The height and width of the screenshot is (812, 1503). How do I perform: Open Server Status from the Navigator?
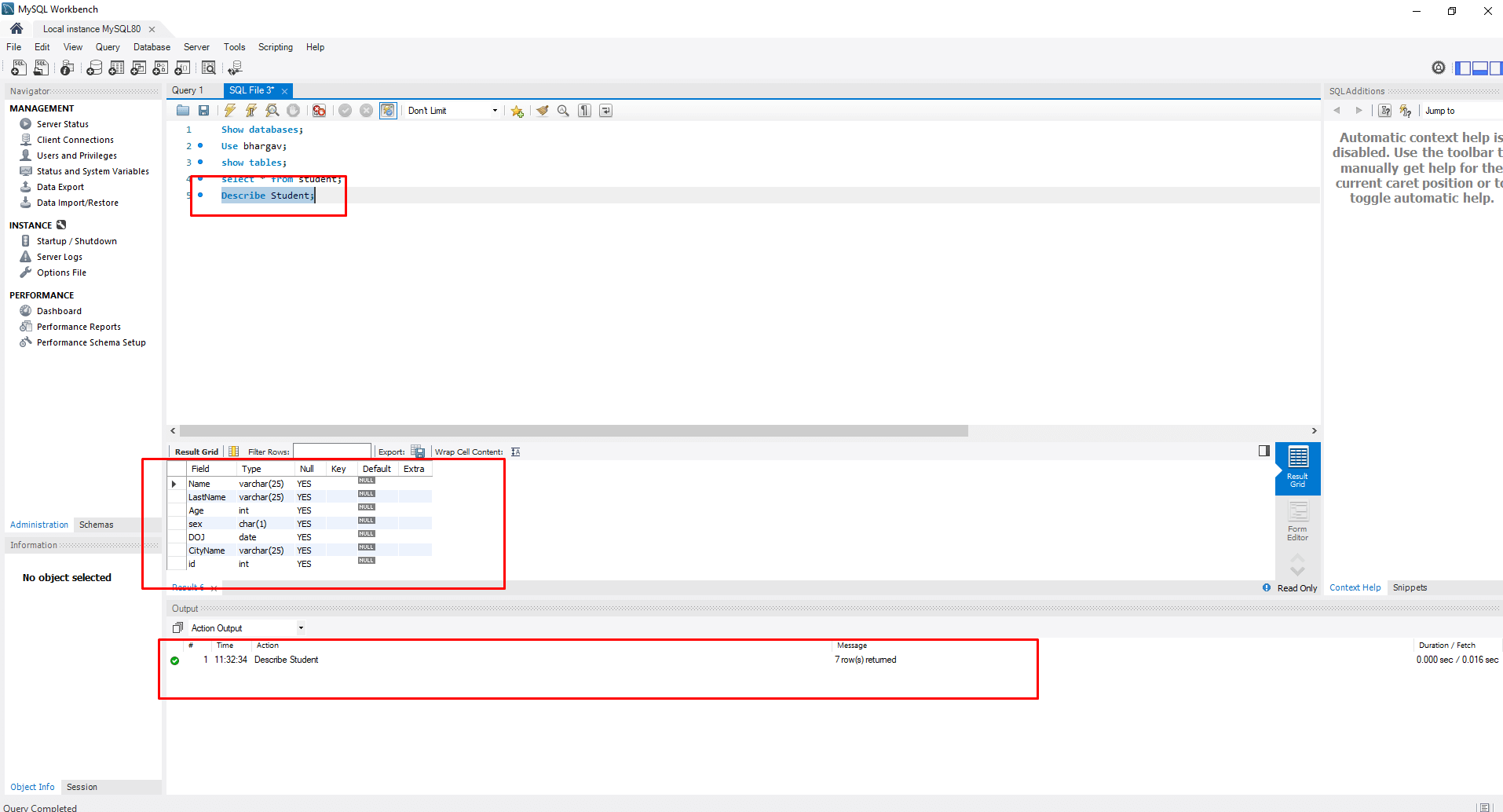pyautogui.click(x=61, y=123)
